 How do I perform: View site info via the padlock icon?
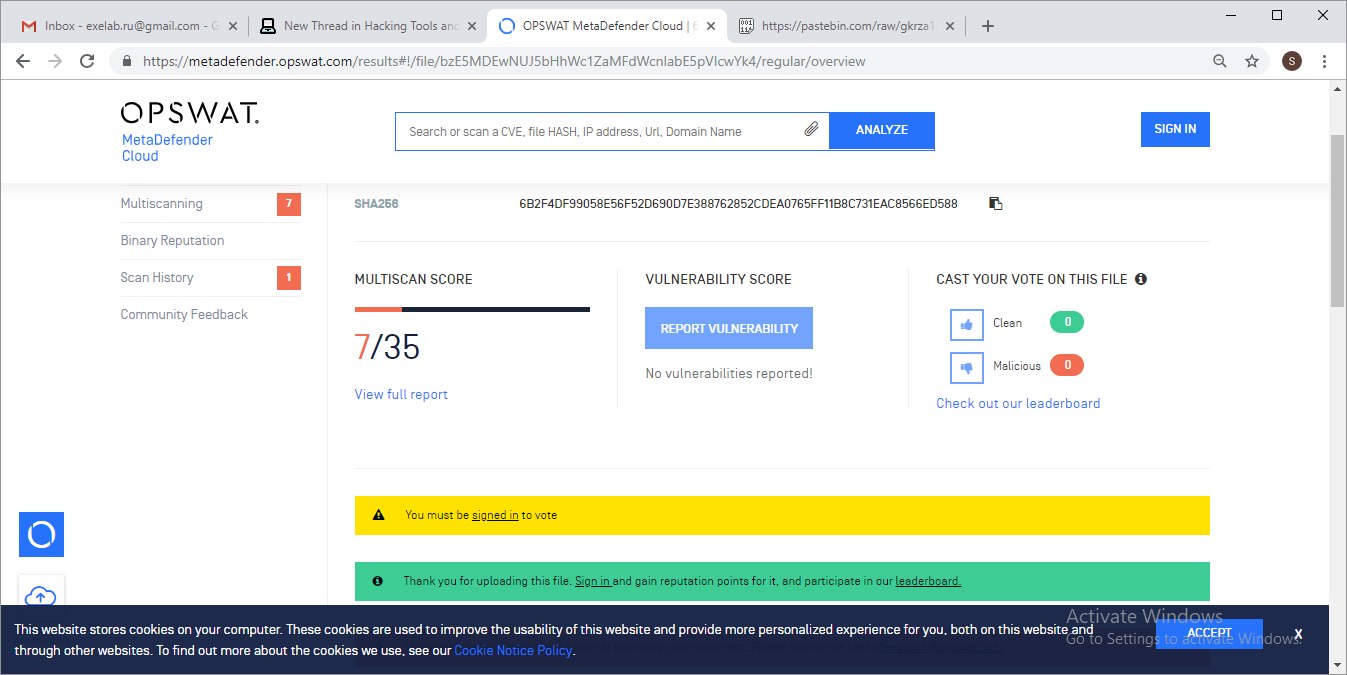pyautogui.click(x=127, y=61)
